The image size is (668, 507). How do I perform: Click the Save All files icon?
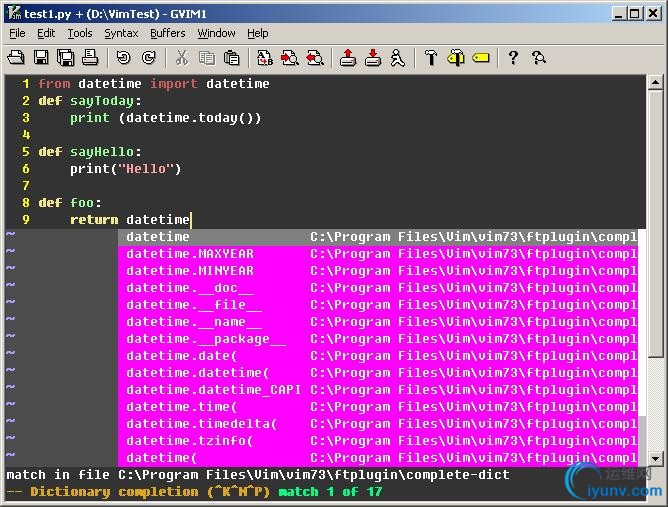[66, 58]
